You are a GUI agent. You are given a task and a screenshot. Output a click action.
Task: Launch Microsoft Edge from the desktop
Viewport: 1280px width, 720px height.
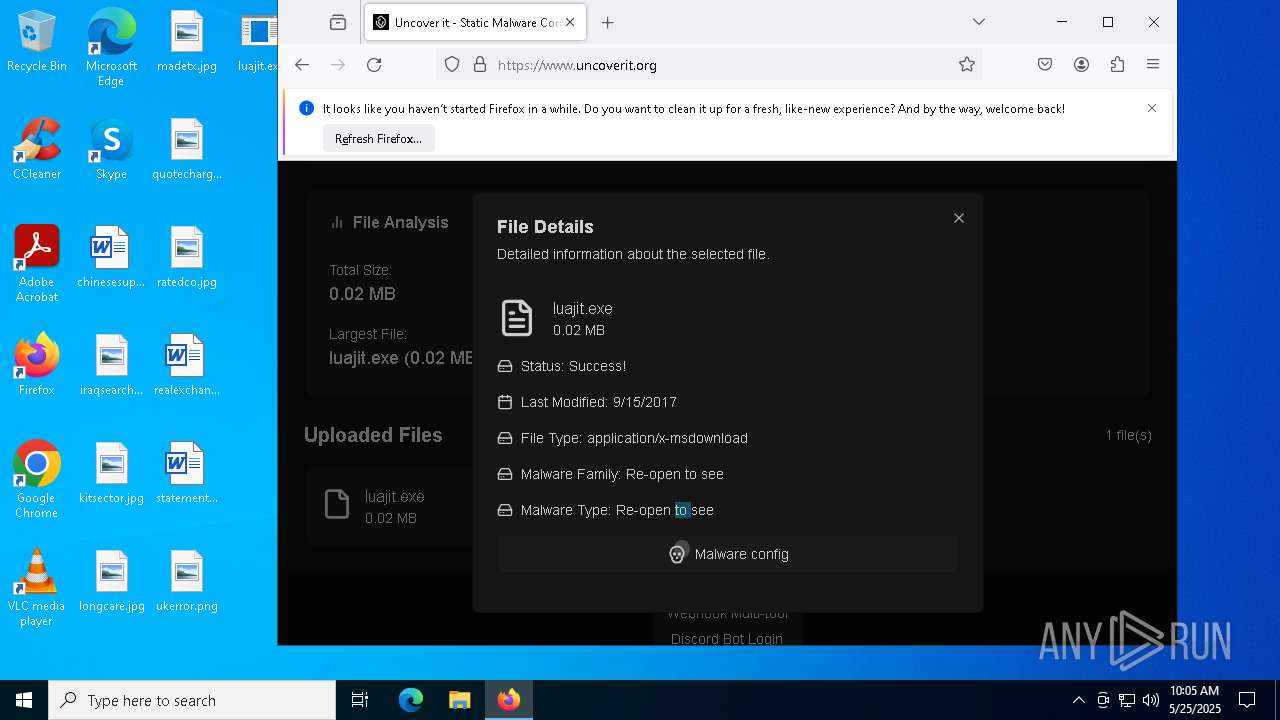111,48
